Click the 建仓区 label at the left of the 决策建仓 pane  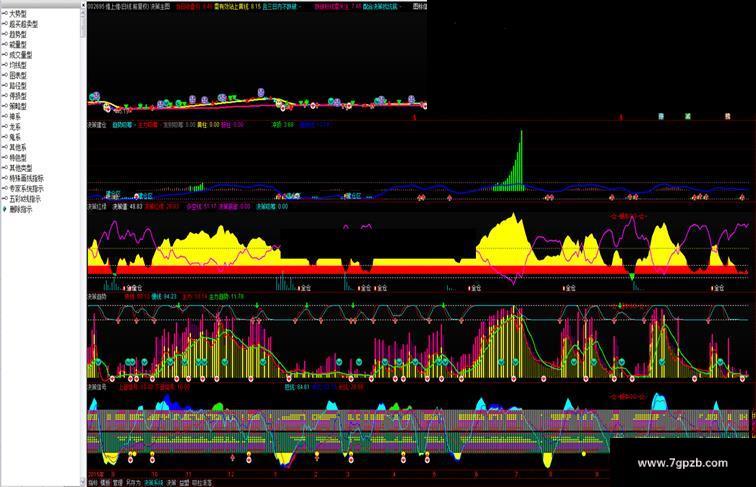pyautogui.click(x=113, y=194)
